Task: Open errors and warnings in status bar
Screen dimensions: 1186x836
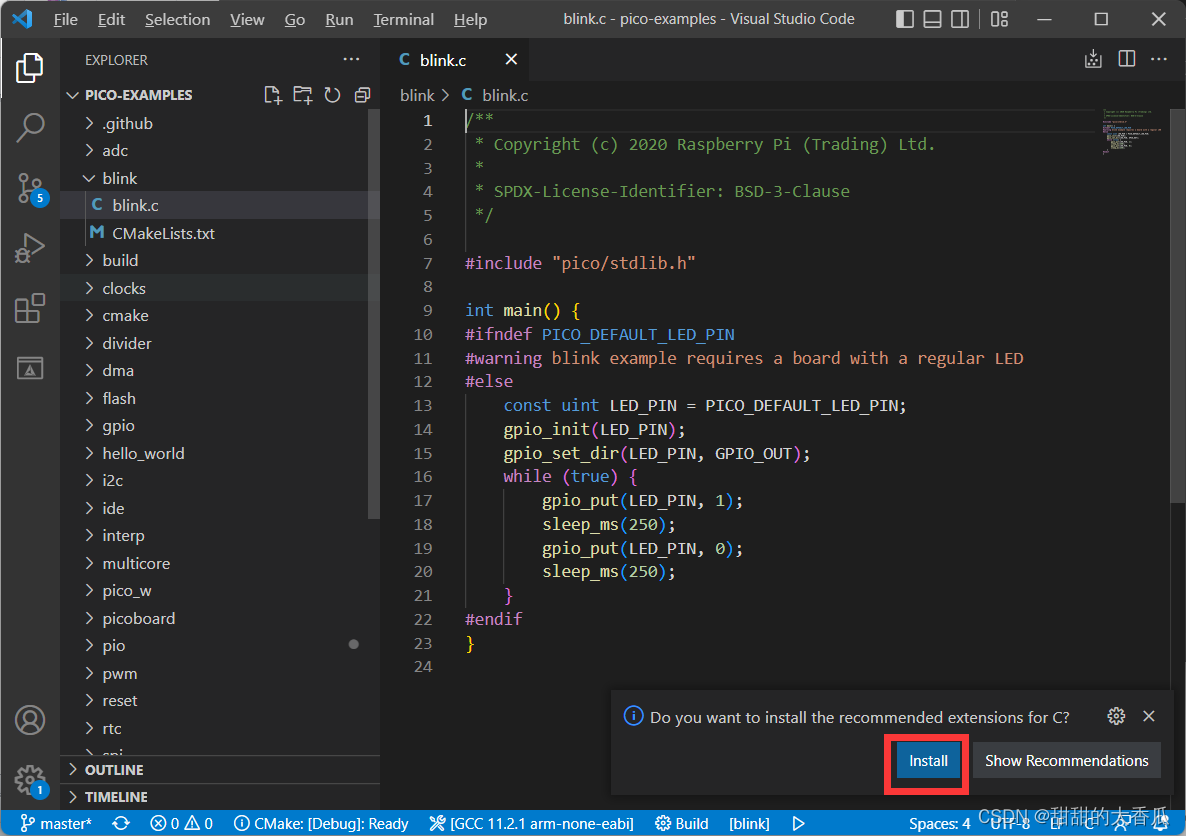Action: [182, 823]
